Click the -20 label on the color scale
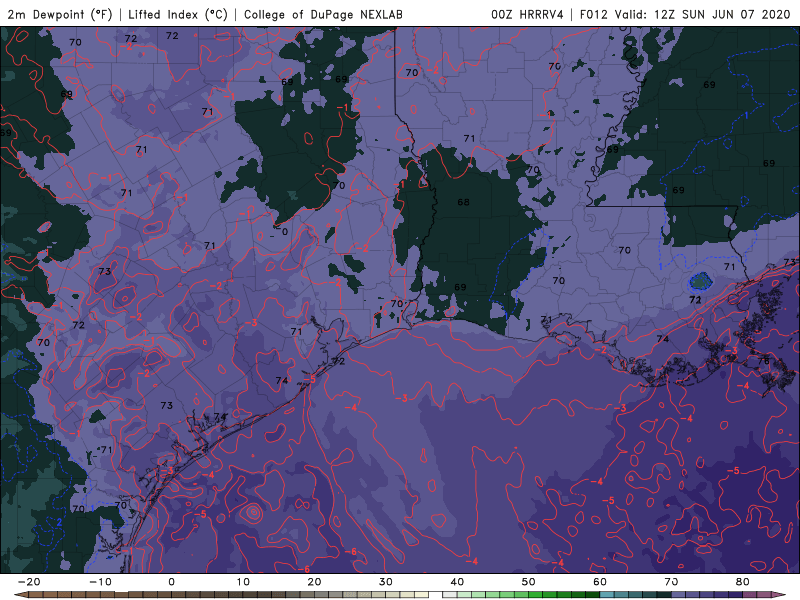This screenshot has height=600, width=800. [29, 582]
